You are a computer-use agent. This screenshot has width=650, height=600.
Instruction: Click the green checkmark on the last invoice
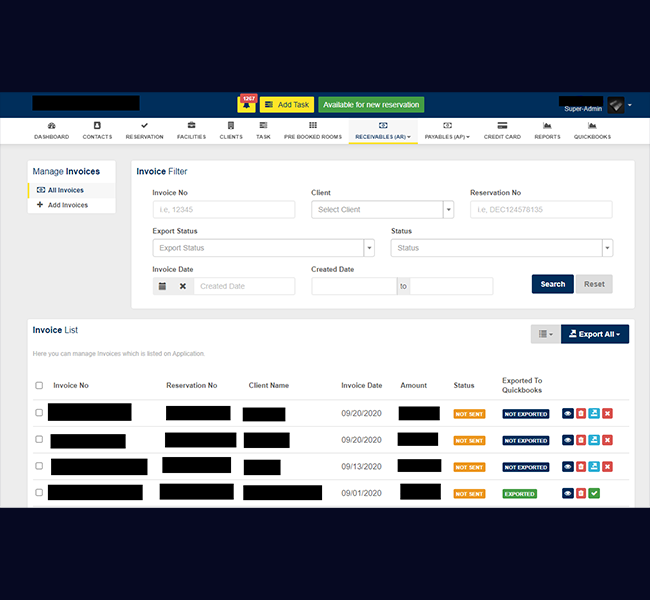[x=594, y=493]
